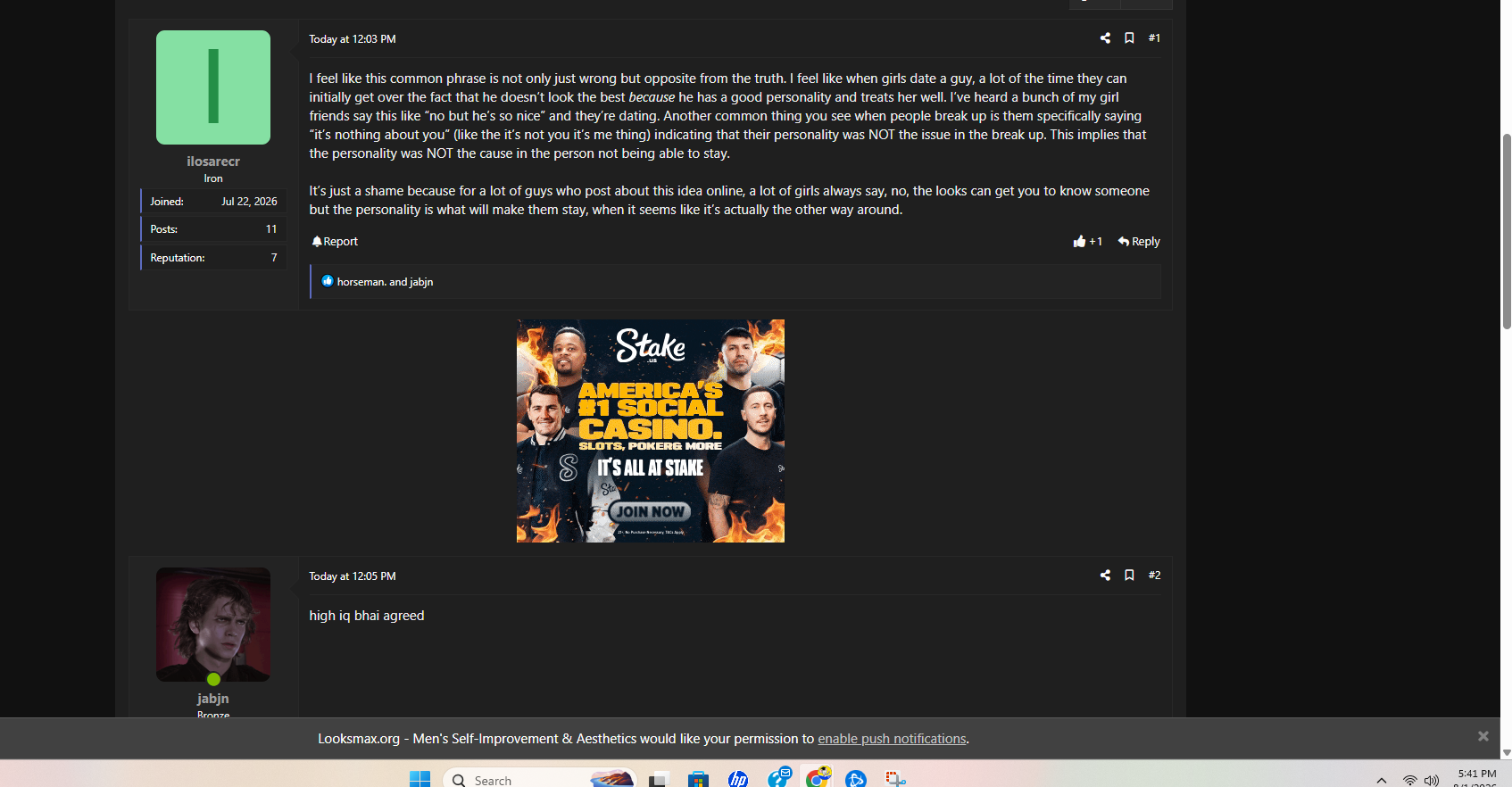Viewport: 1512px width, 787px height.
Task: Dismiss the push notification banner
Action: pyautogui.click(x=1483, y=736)
